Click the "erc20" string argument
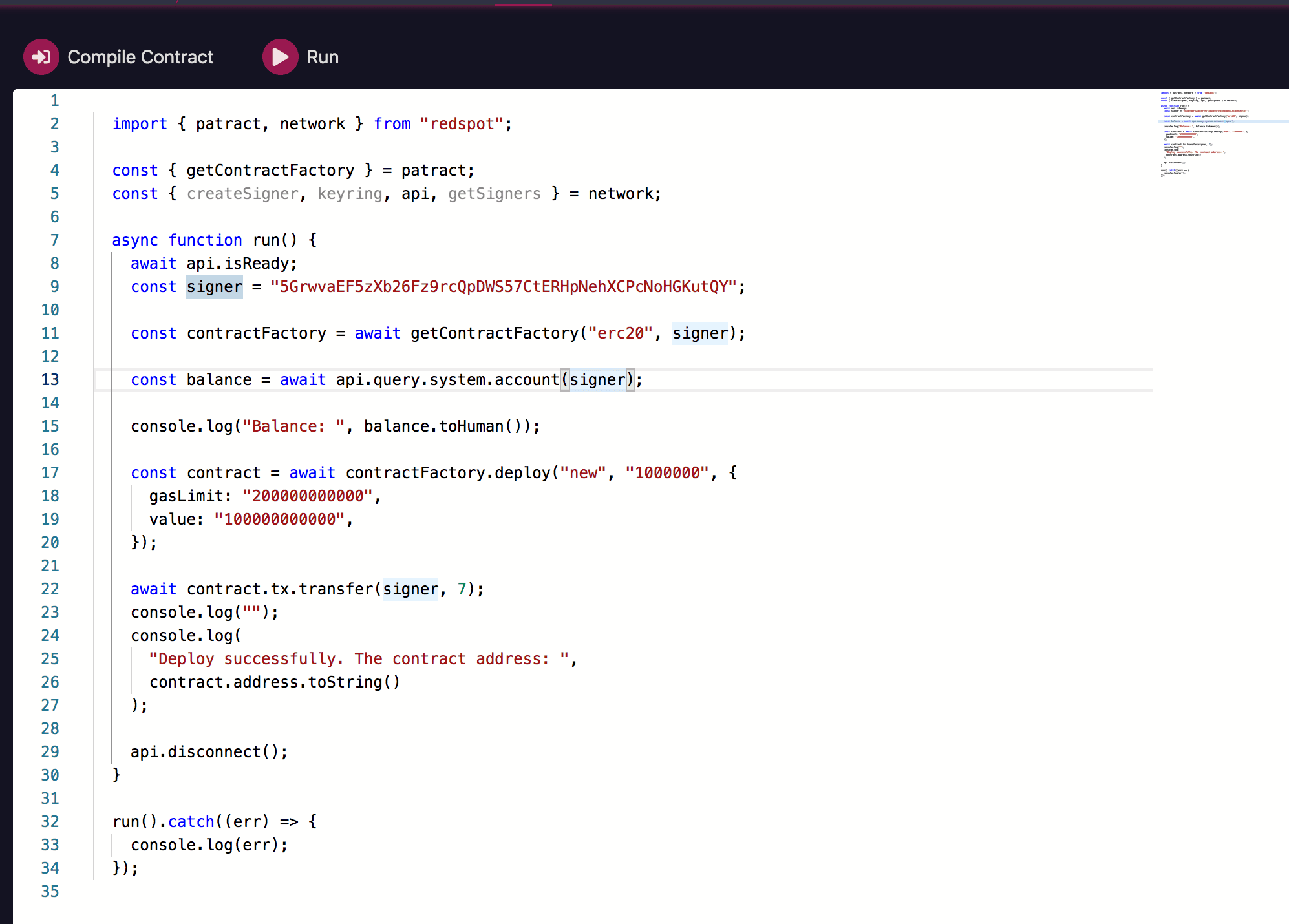The height and width of the screenshot is (924, 1289). point(620,333)
